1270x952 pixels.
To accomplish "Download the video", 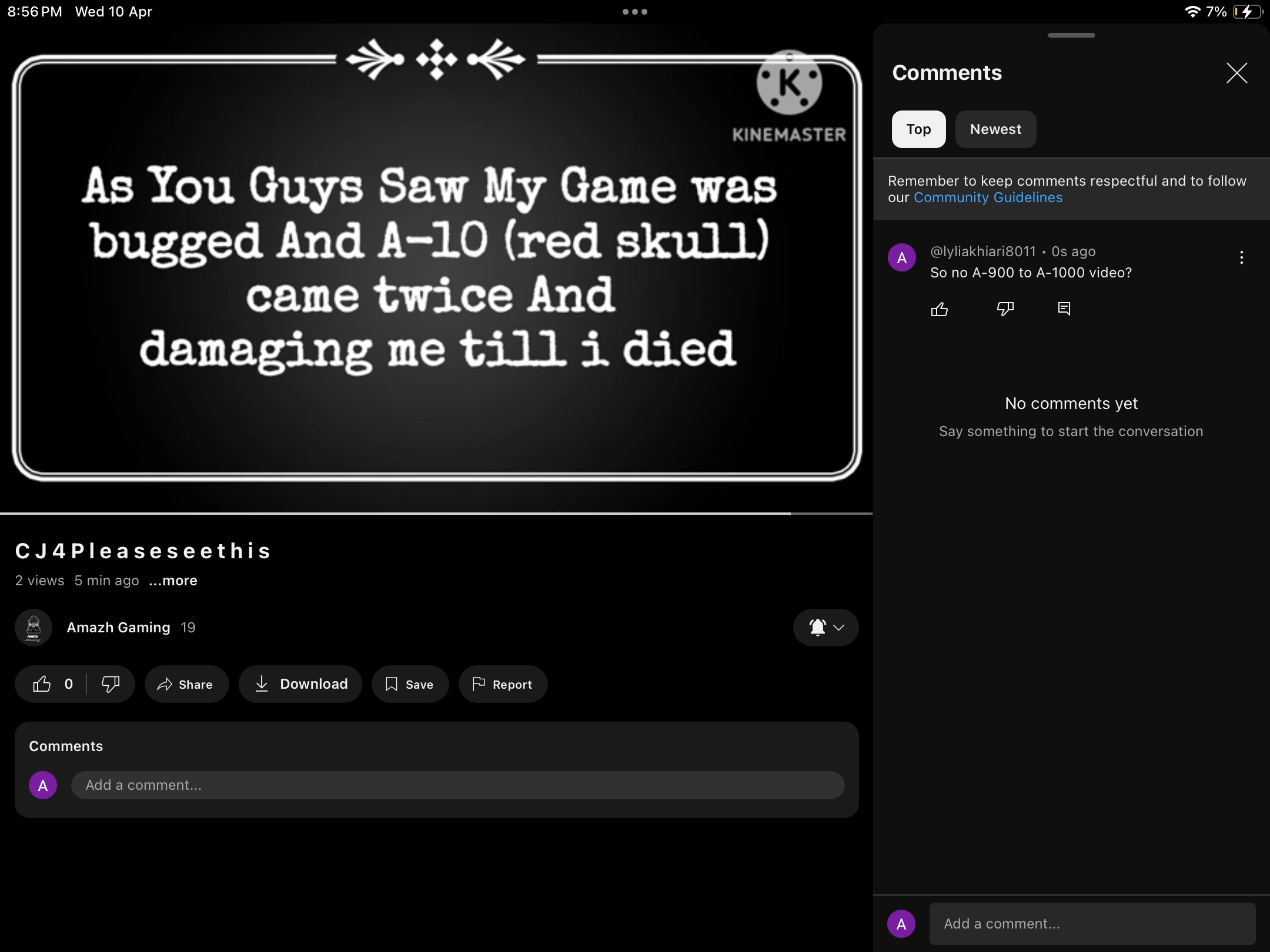I will [300, 684].
